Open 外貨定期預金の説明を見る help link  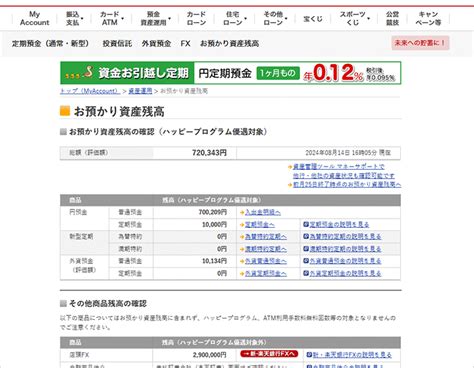point(345,273)
